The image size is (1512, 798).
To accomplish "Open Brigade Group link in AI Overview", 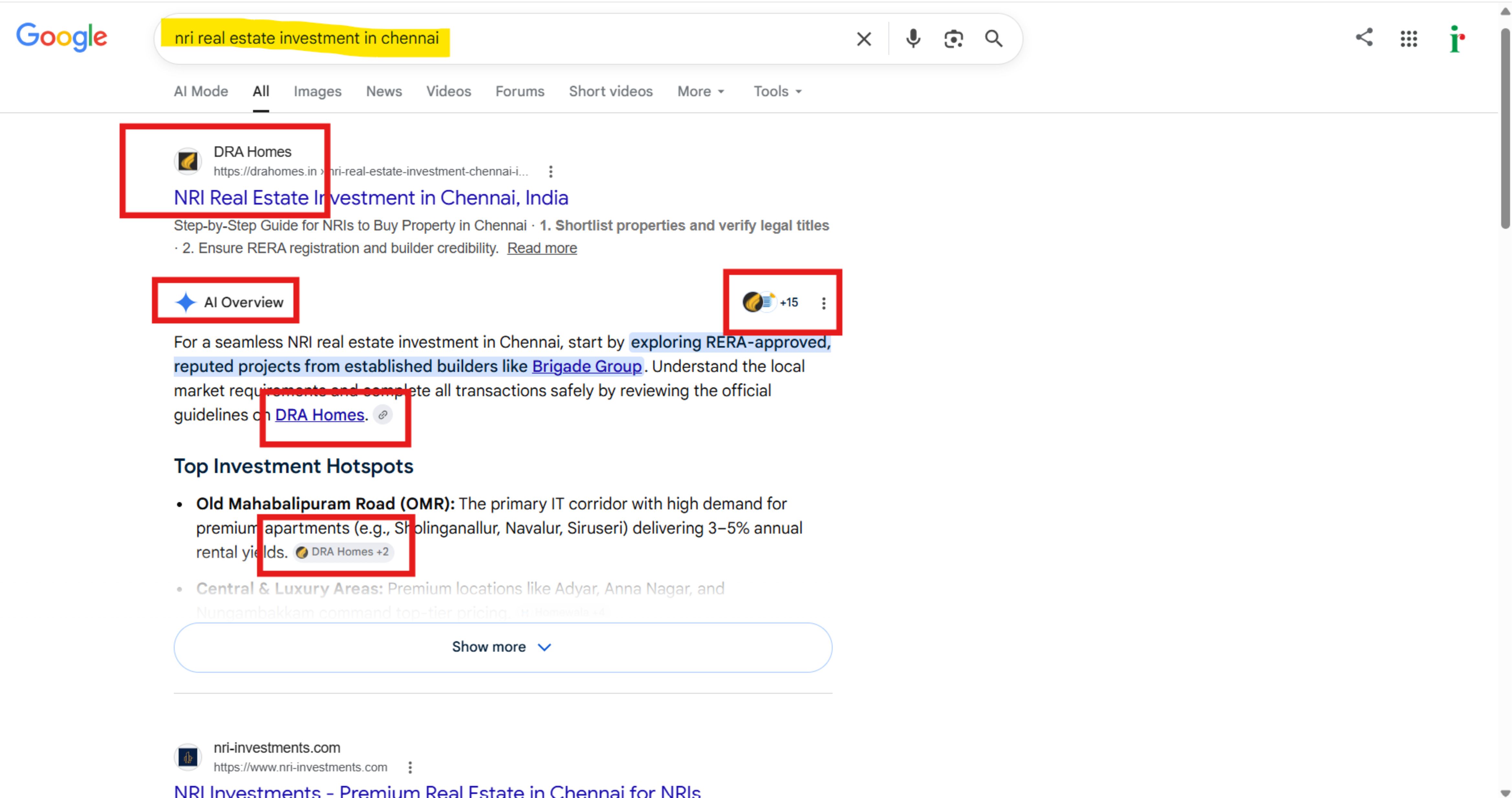I will (587, 366).
